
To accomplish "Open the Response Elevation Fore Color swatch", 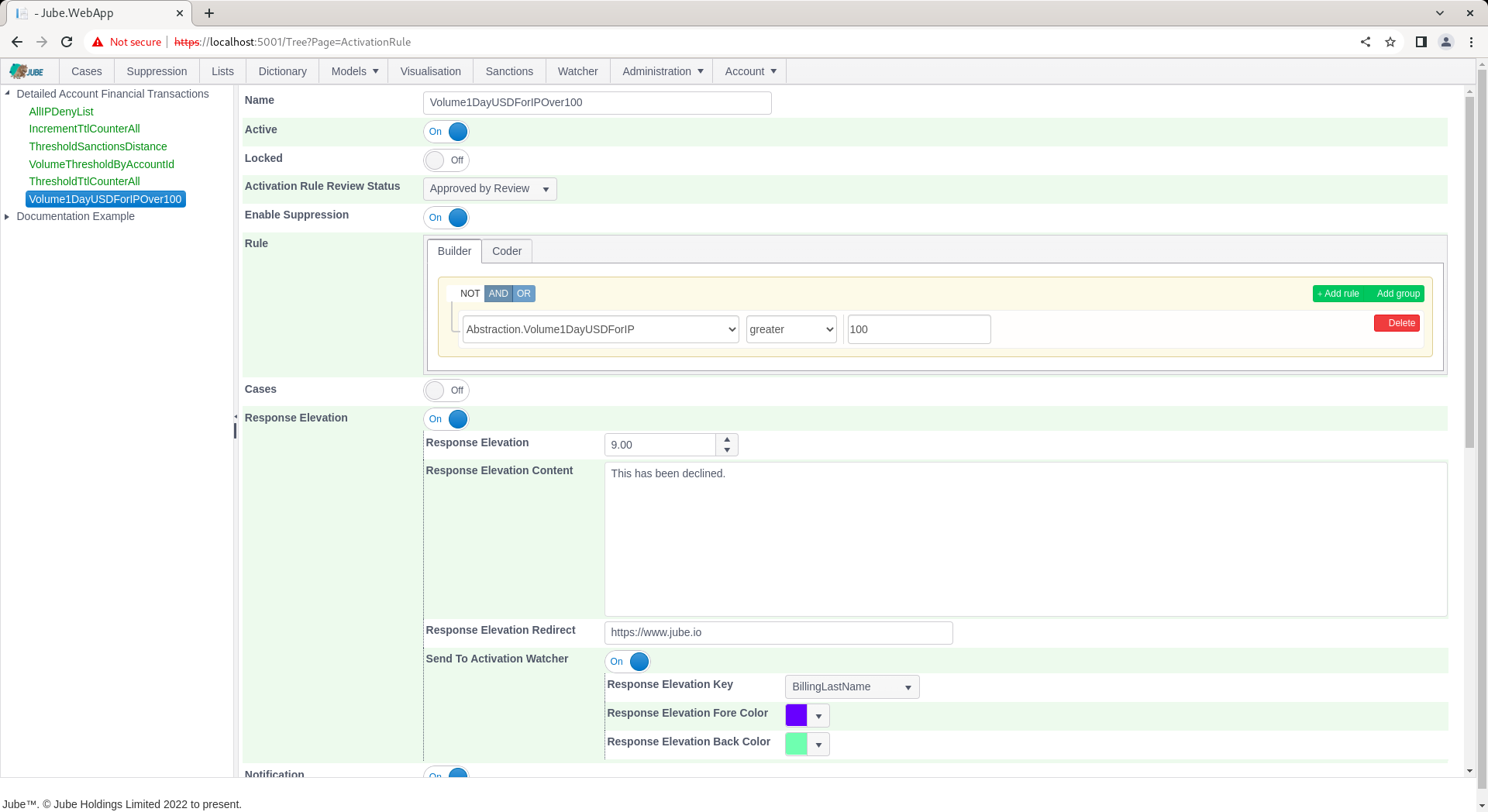I will coord(807,715).
